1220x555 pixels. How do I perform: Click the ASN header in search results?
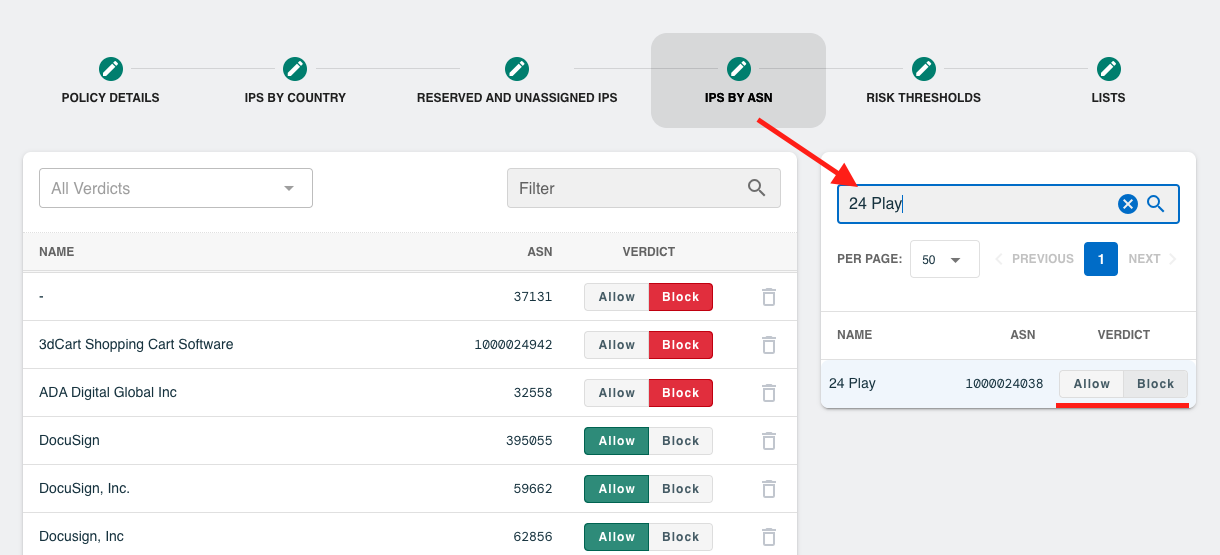(1023, 335)
